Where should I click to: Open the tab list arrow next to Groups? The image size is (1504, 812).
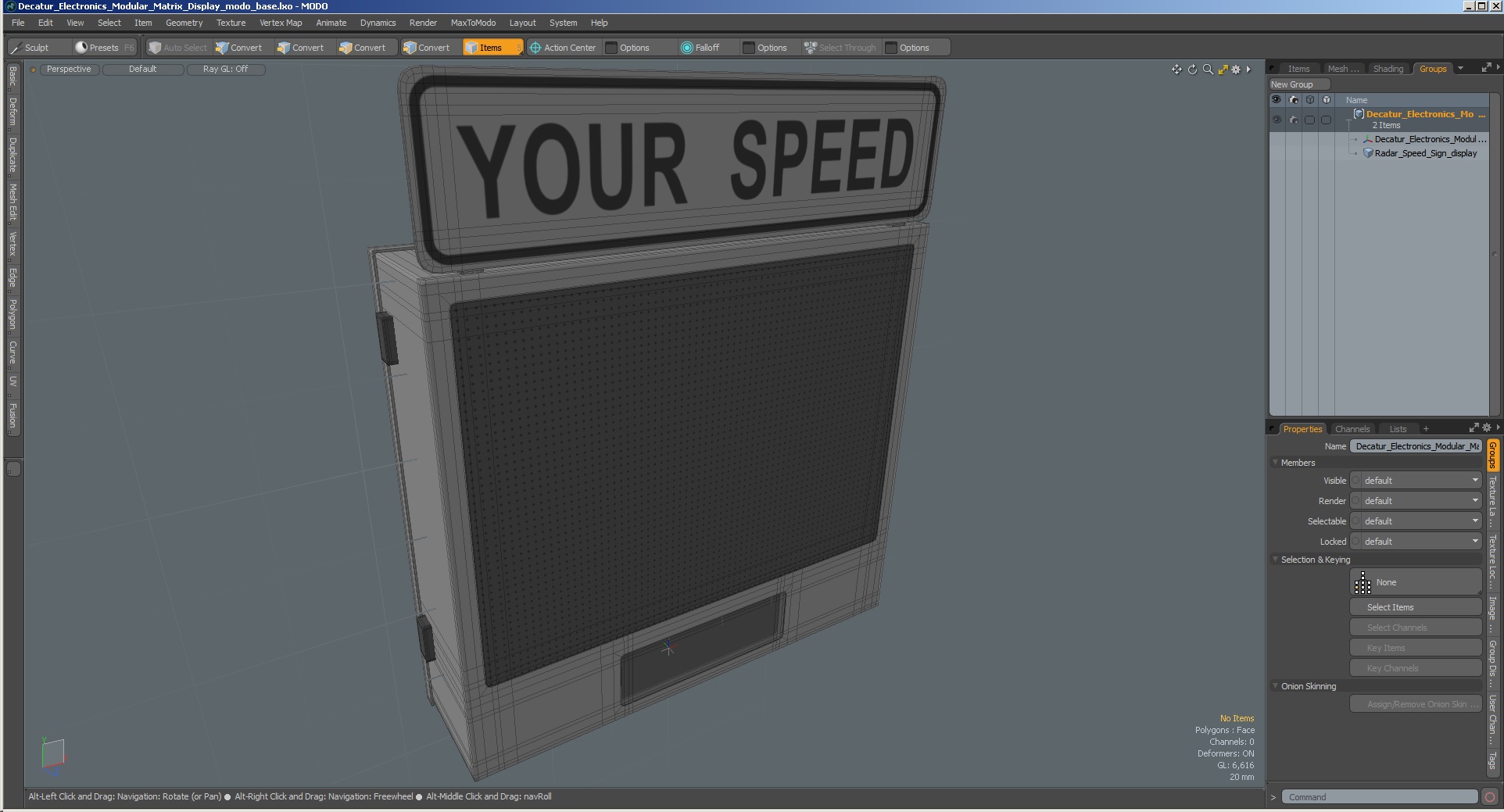tap(1460, 69)
